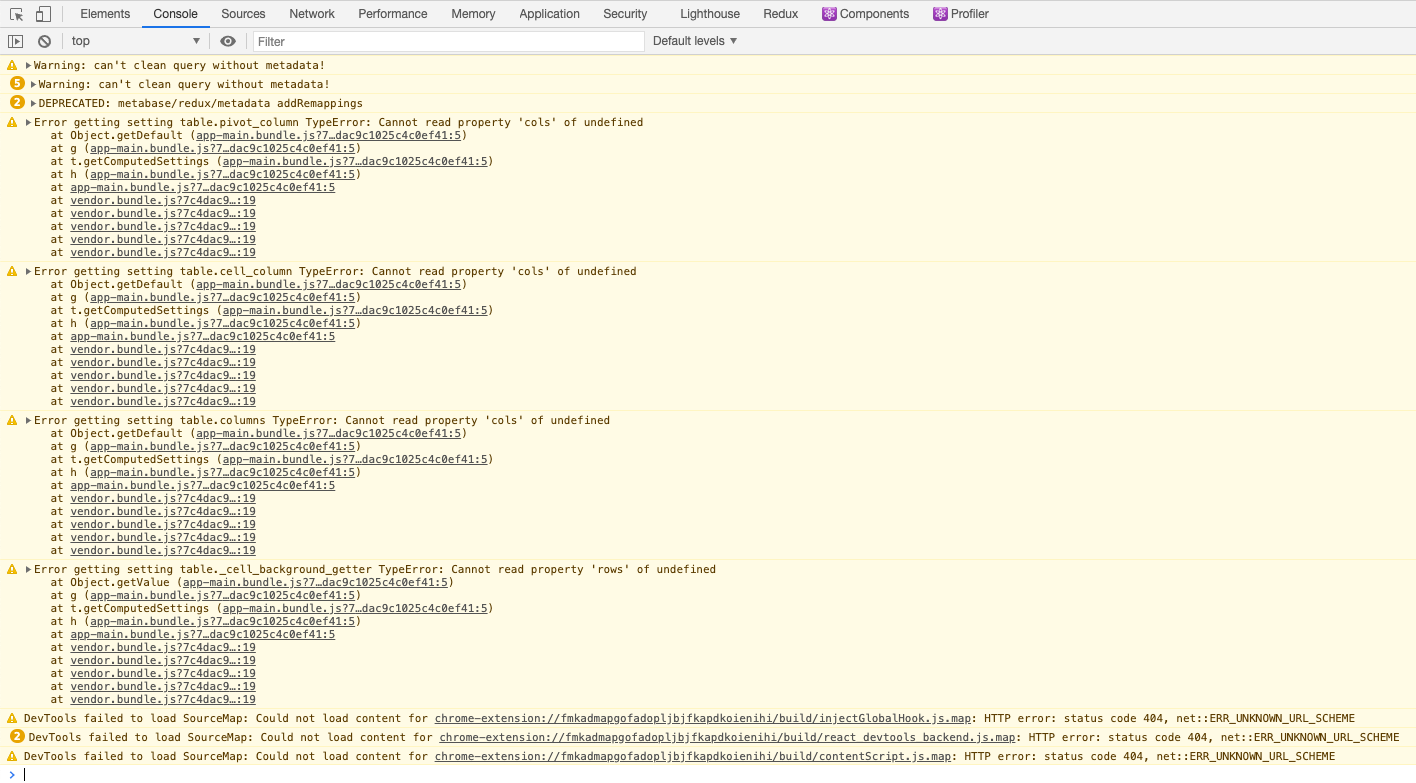Viewport: 1416px width, 783px height.
Task: Click the warning icon beside table._cell_background_getter error
Action: point(12,569)
